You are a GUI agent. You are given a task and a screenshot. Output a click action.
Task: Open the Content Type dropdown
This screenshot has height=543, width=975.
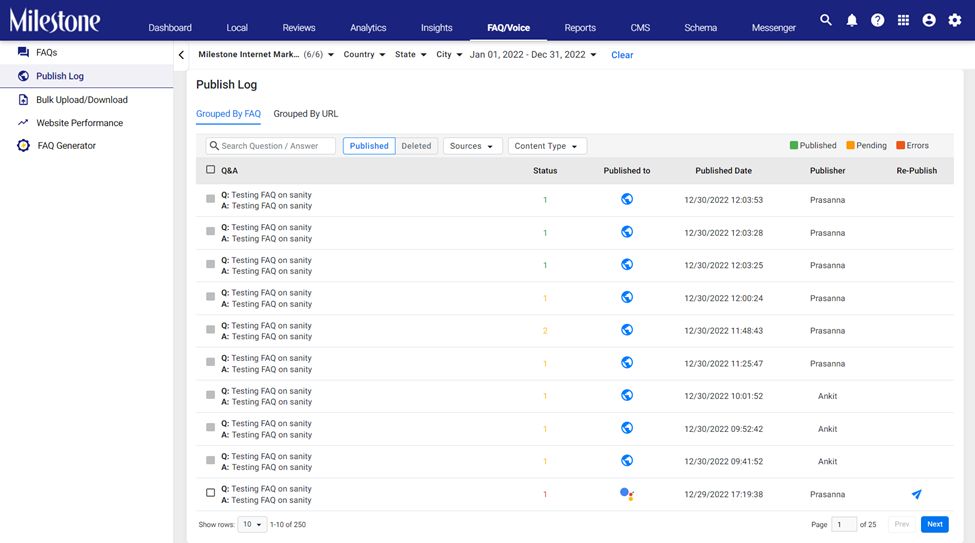[x=547, y=146]
